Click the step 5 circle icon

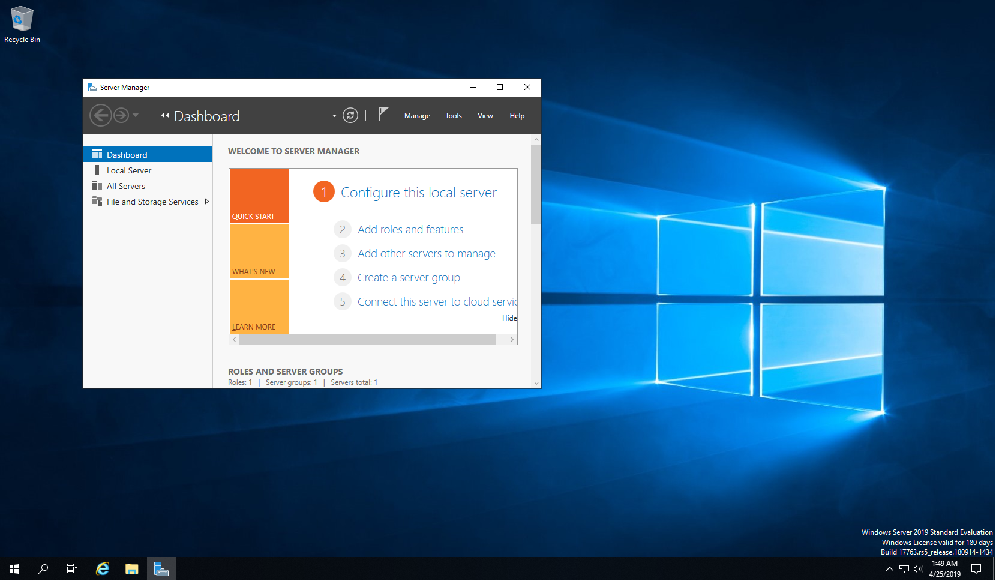[343, 301]
